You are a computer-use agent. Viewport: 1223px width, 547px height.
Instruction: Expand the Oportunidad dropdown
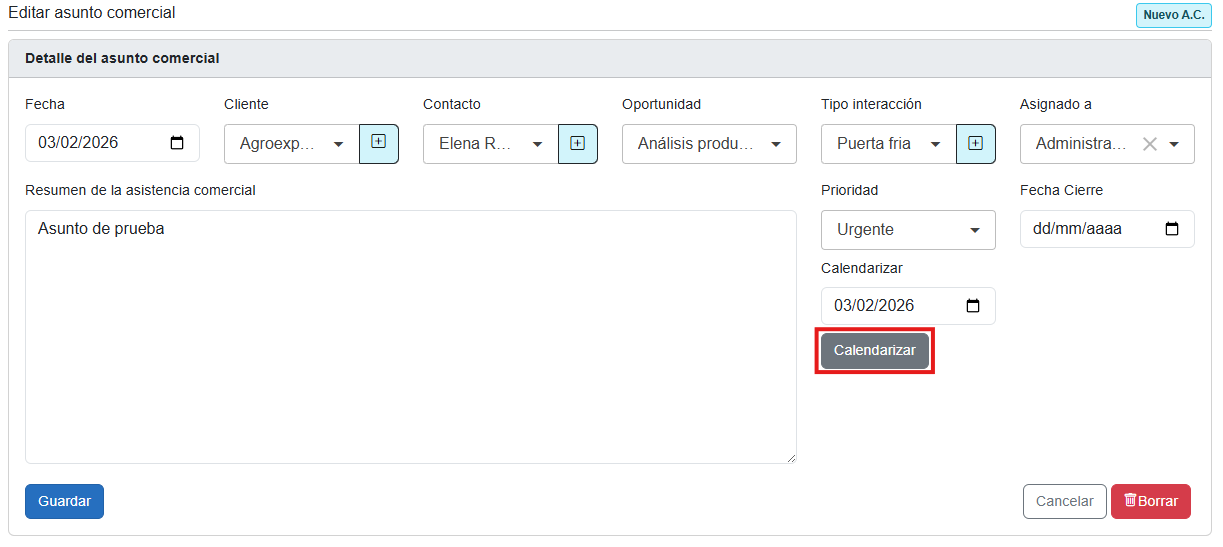(775, 144)
